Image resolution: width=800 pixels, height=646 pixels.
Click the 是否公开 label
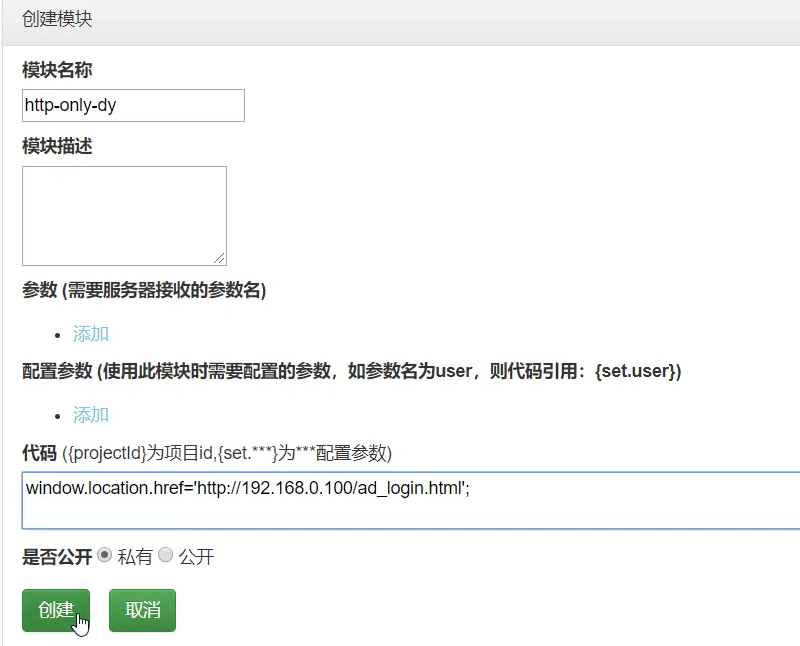[x=57, y=556]
